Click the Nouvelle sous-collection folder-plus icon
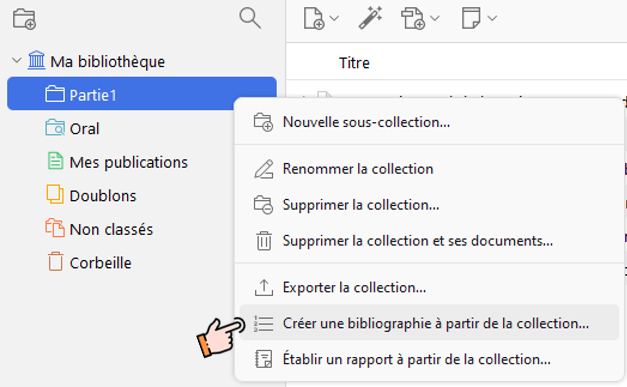The height and width of the screenshot is (387, 627). [x=264, y=122]
